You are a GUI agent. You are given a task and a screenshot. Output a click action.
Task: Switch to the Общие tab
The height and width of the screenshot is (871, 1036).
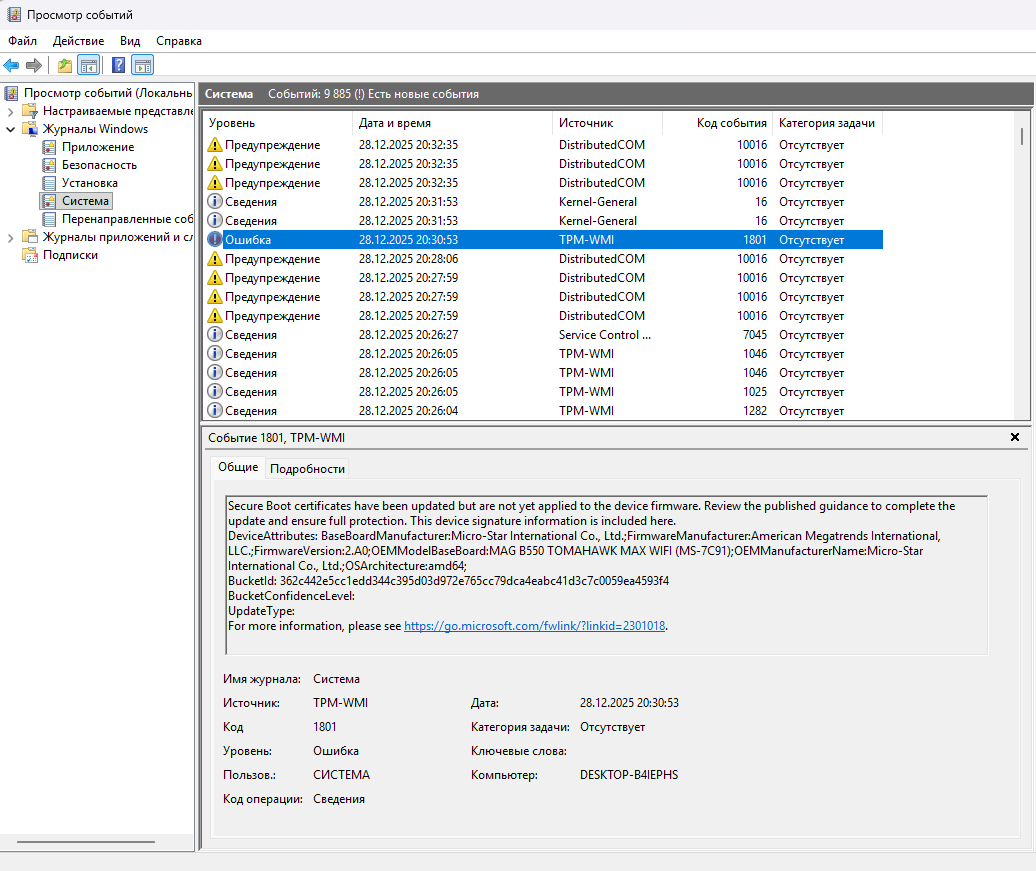239,467
